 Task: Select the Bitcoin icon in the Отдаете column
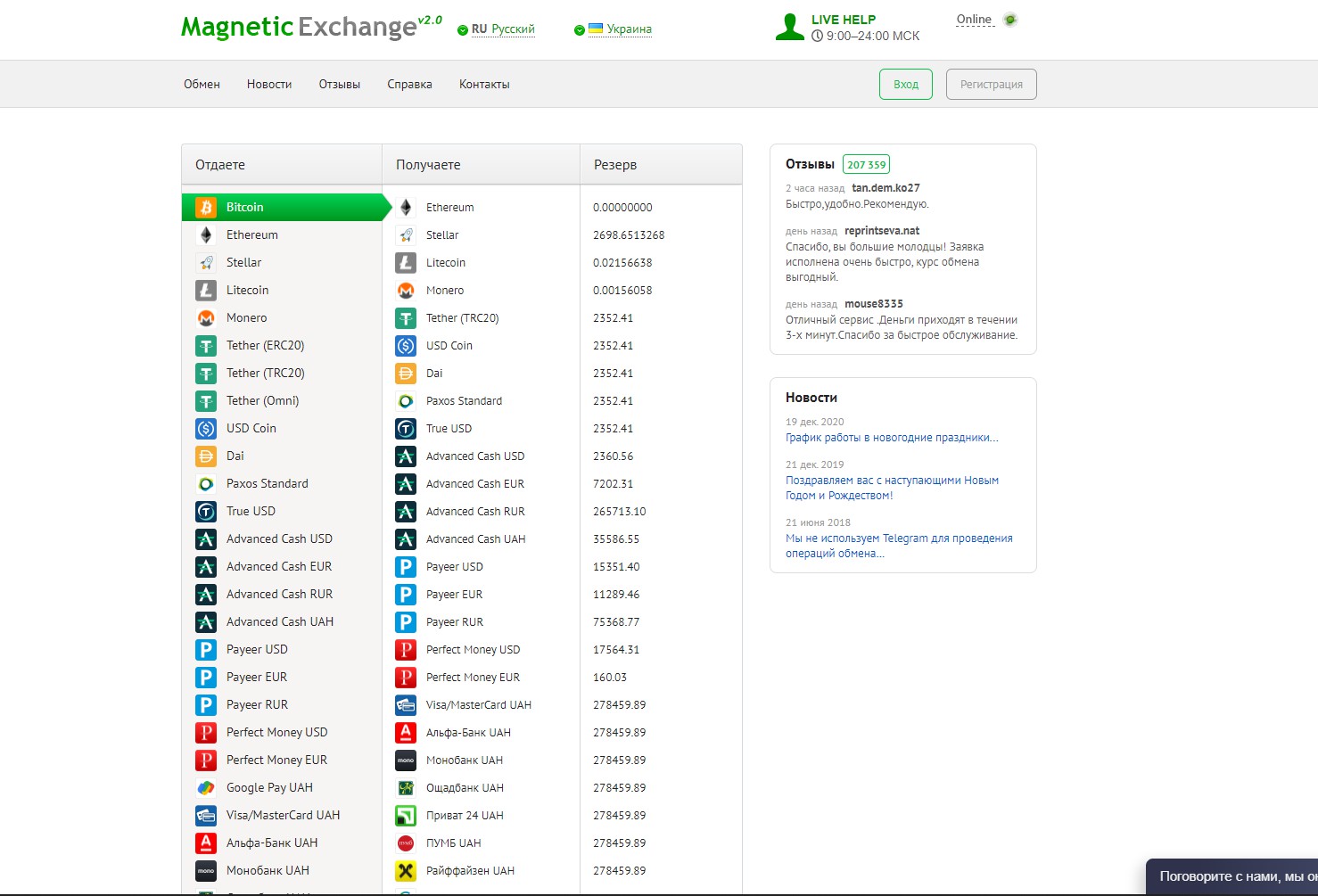click(206, 207)
